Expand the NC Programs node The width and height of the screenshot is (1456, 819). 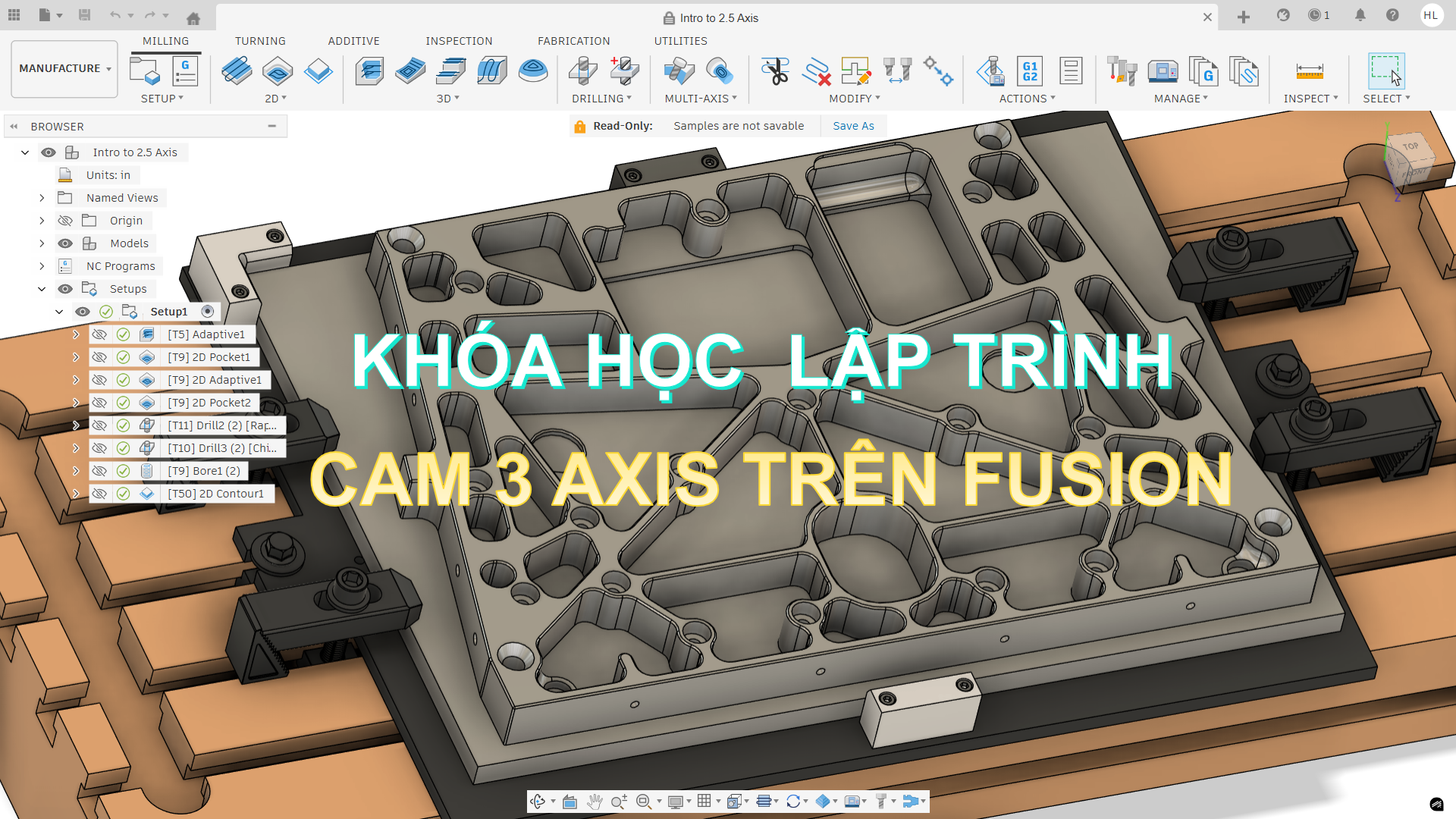[42, 266]
